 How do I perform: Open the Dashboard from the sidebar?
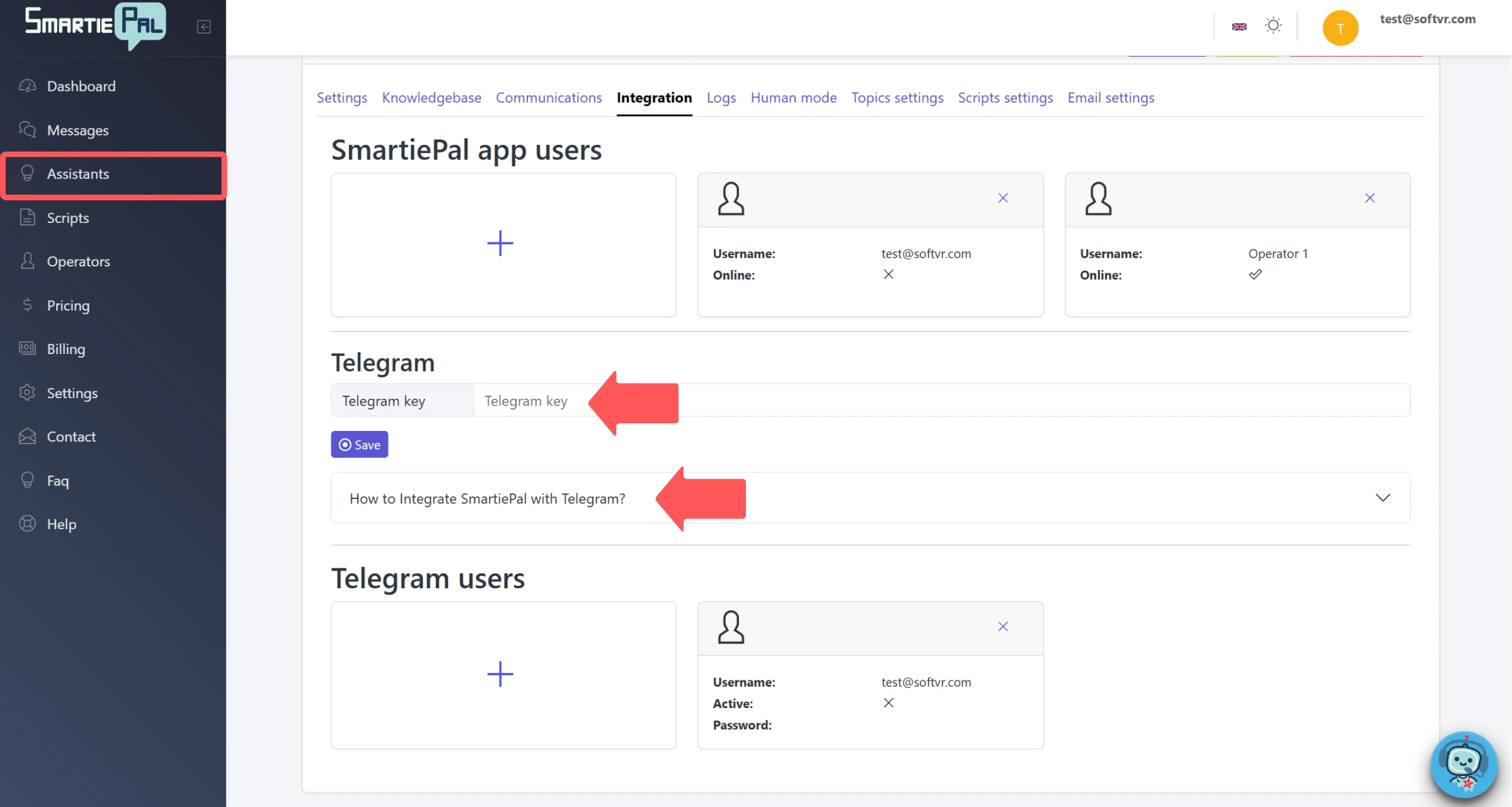[81, 86]
